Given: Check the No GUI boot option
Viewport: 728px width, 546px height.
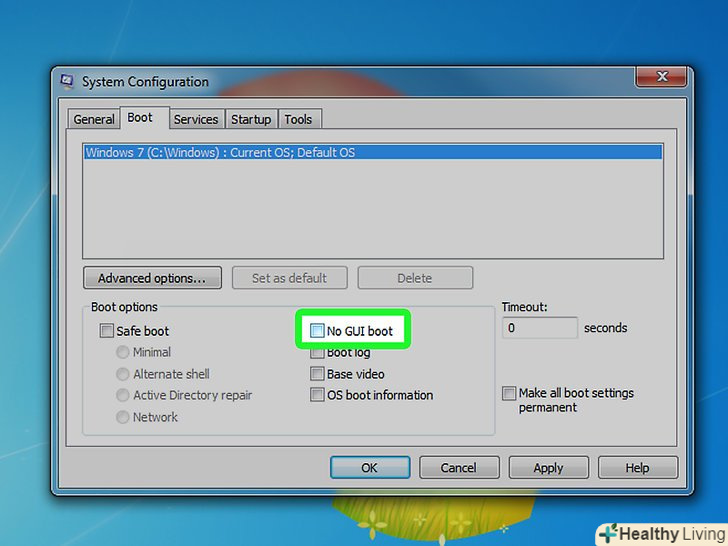Looking at the screenshot, I should tap(317, 331).
